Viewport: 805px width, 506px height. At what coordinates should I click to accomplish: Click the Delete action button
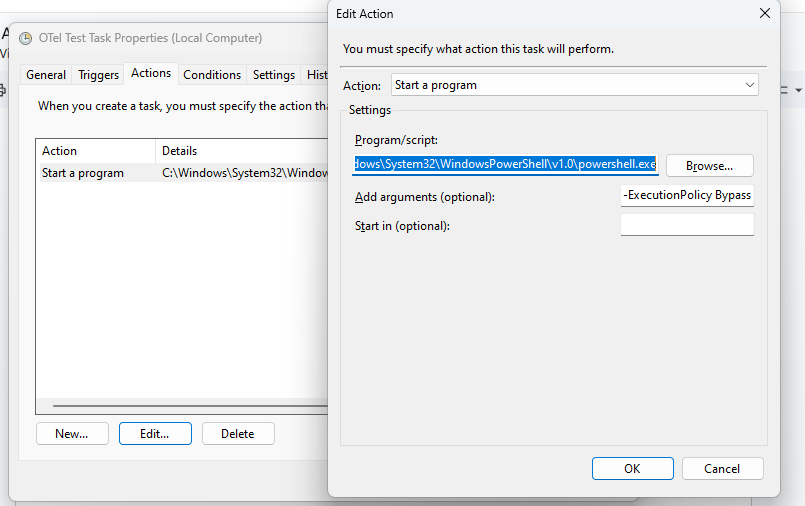(238, 434)
